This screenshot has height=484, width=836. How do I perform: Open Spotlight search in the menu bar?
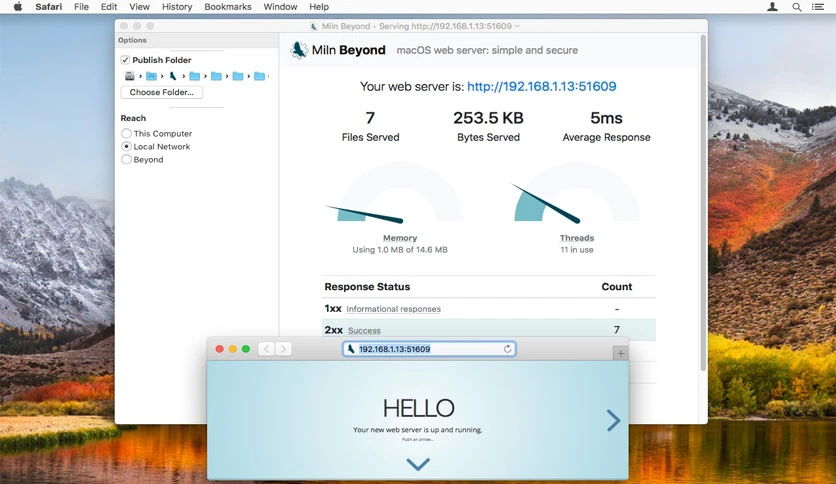tap(797, 7)
